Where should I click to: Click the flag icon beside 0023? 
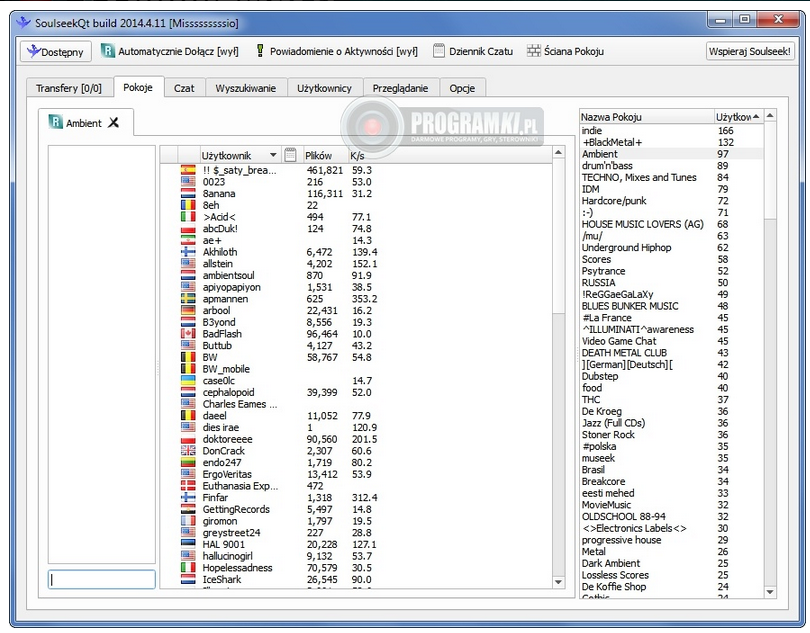(188, 181)
